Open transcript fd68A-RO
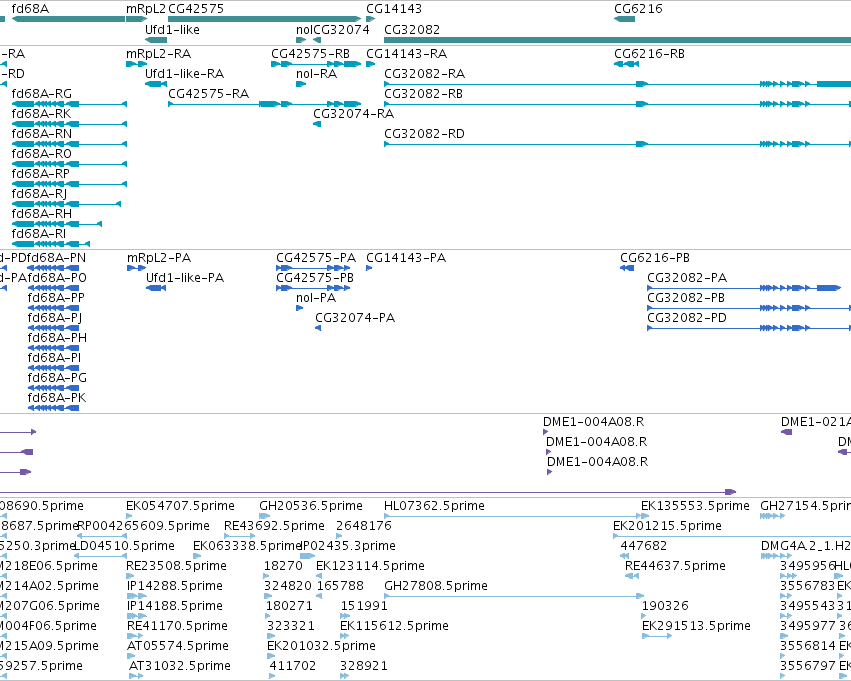The height and width of the screenshot is (681, 851). tap(69, 164)
